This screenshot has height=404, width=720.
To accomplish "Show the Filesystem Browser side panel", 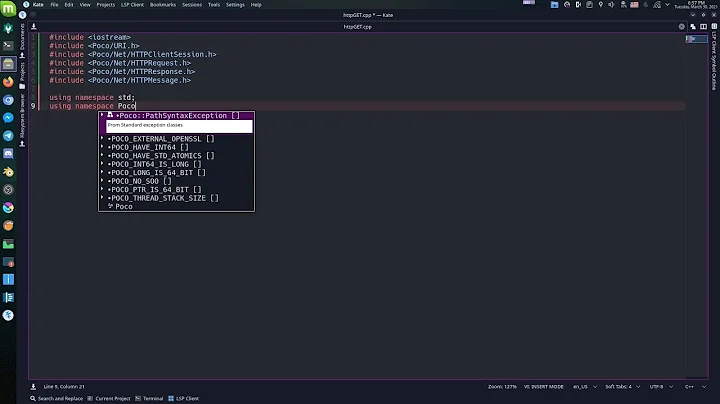I will click(22, 118).
